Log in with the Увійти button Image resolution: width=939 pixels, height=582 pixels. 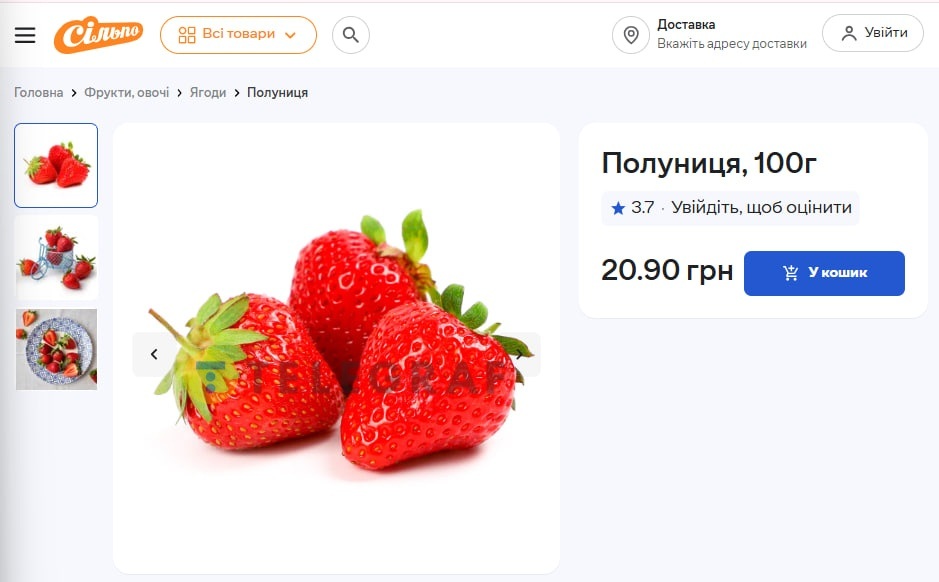[x=873, y=33]
